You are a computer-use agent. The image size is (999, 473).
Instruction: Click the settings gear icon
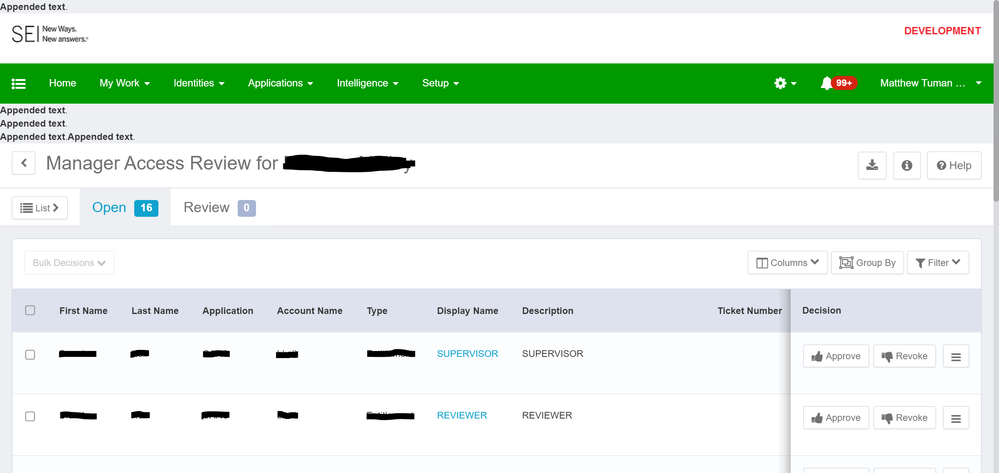tap(781, 84)
